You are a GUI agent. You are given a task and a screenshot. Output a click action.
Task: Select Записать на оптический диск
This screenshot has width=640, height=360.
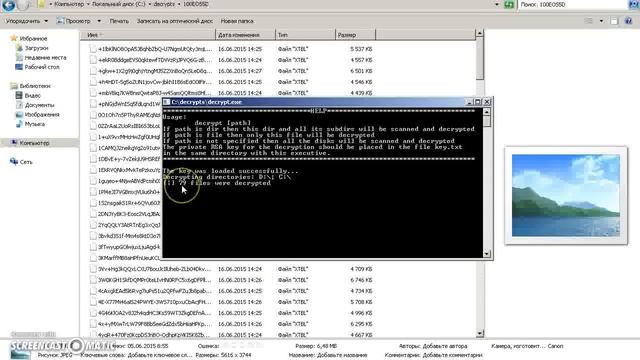175,21
